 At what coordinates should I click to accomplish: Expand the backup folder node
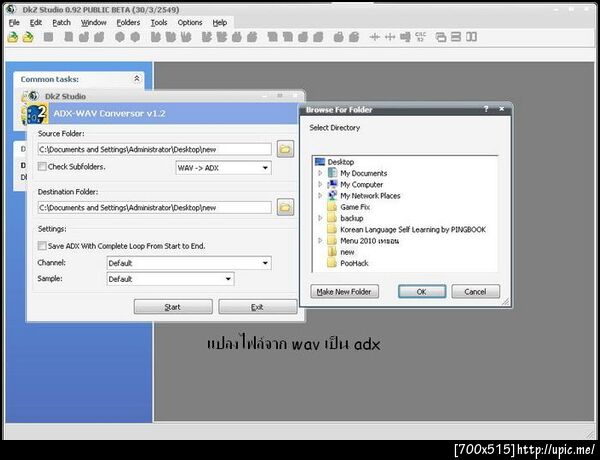tap(320, 218)
